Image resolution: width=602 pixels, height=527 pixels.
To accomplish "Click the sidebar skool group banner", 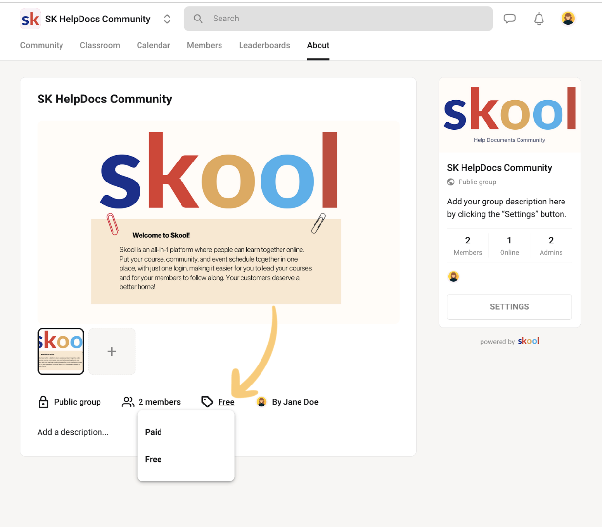I will click(x=509, y=115).
